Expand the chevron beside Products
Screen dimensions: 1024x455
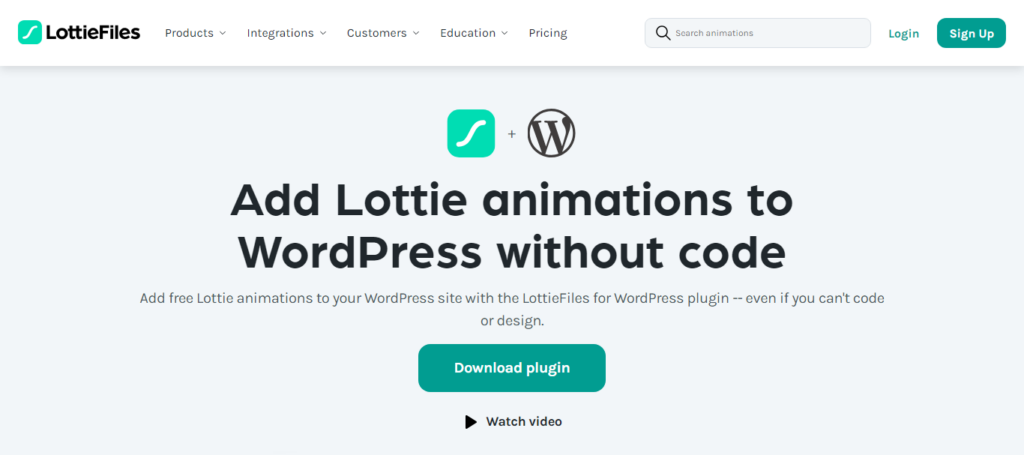(222, 34)
